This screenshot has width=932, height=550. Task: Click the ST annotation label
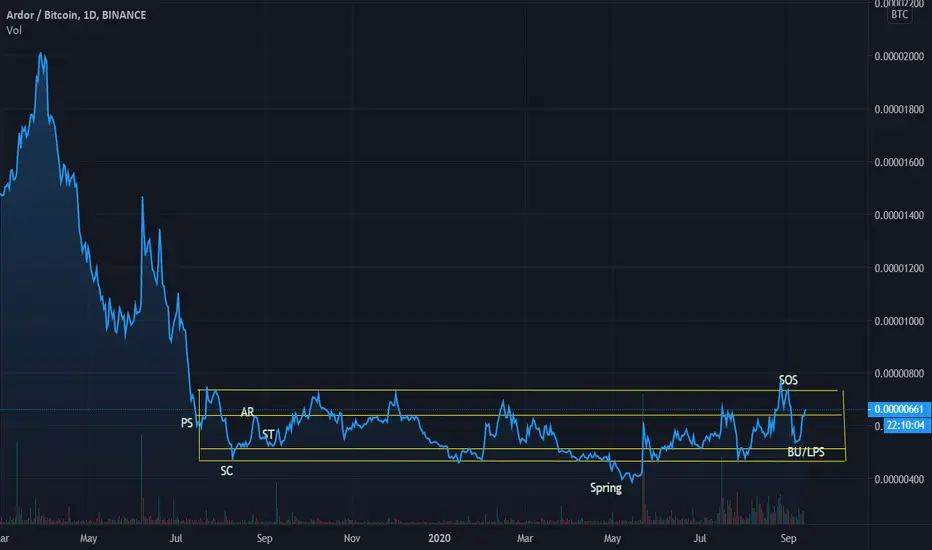coord(268,435)
